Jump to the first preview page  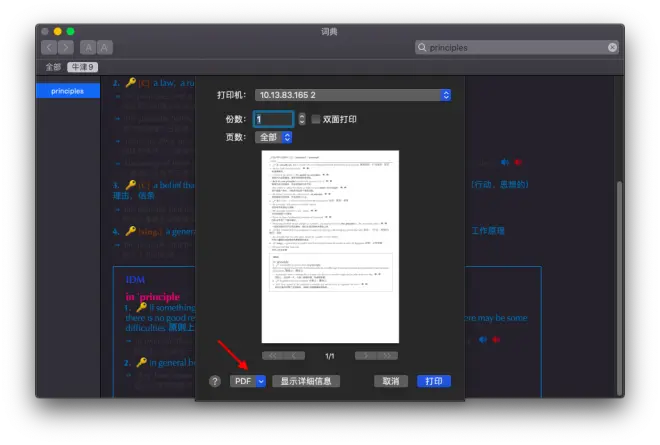(272, 356)
